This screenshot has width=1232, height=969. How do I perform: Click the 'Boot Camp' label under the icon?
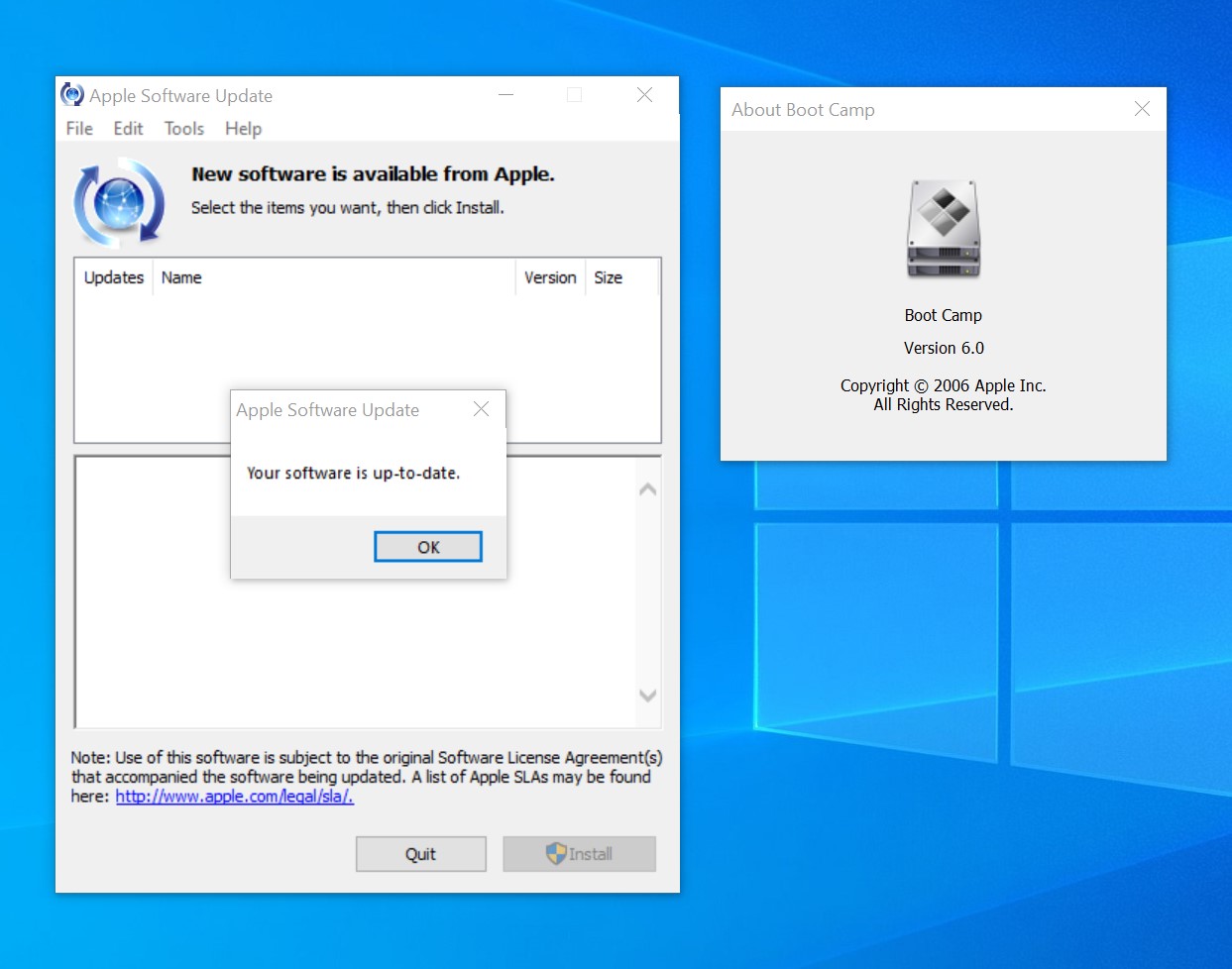[944, 315]
